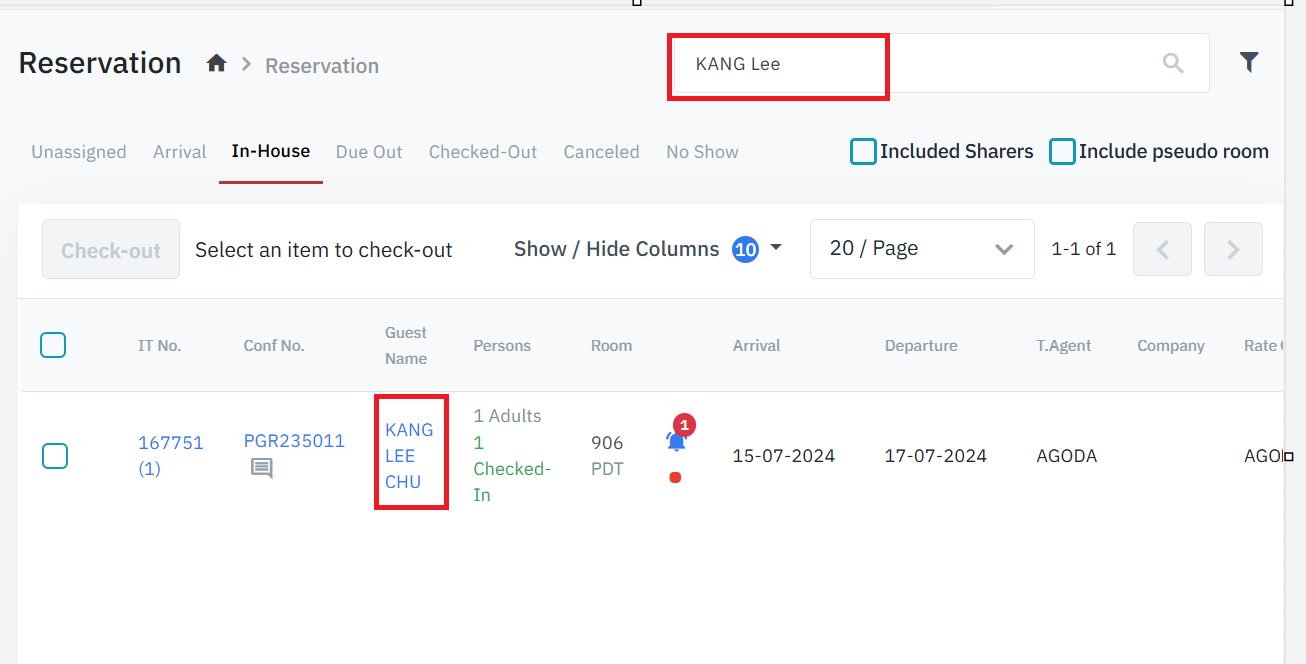Open the Show / Hide Columns dropdown
Viewport: 1306px width, 664px height.
click(647, 249)
